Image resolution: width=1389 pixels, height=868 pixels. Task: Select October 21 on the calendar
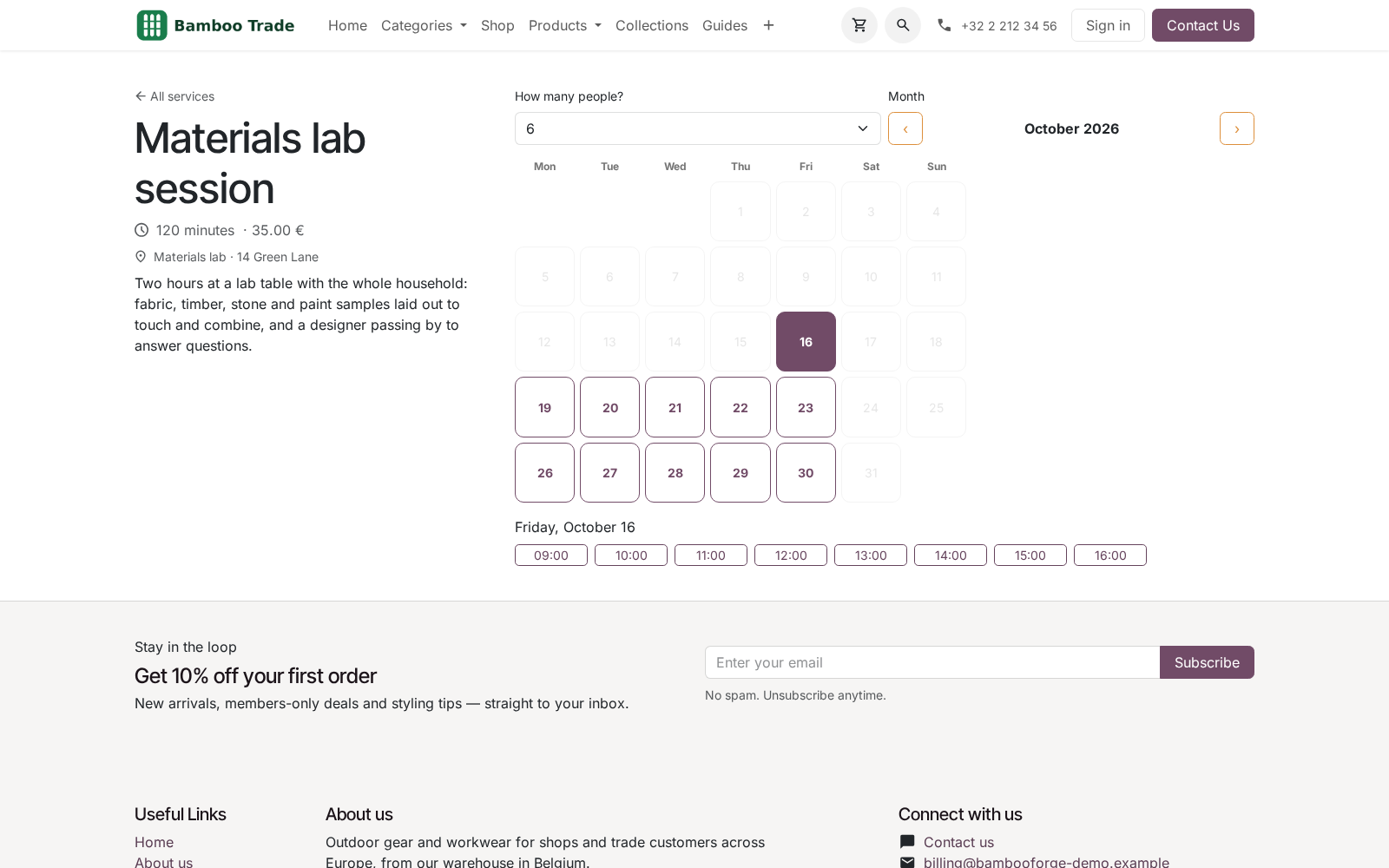675,407
